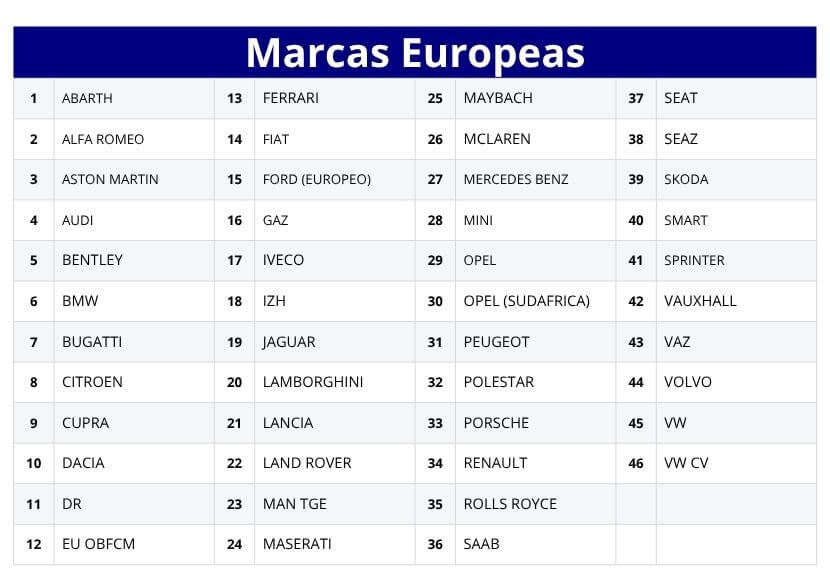Select the EU OBFCM entry
This screenshot has height=570, width=830.
point(134,544)
